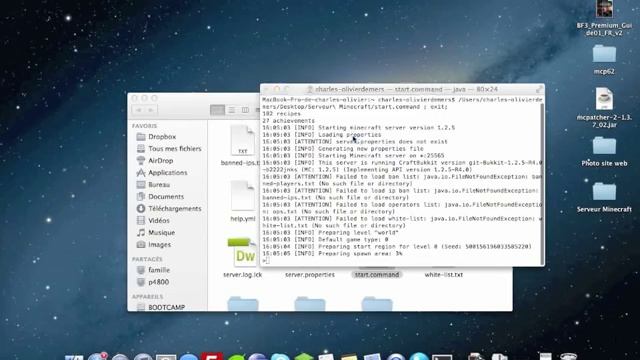Open Dropbox in the Finder sidebar
The width and height of the screenshot is (640, 360).
pos(162,137)
